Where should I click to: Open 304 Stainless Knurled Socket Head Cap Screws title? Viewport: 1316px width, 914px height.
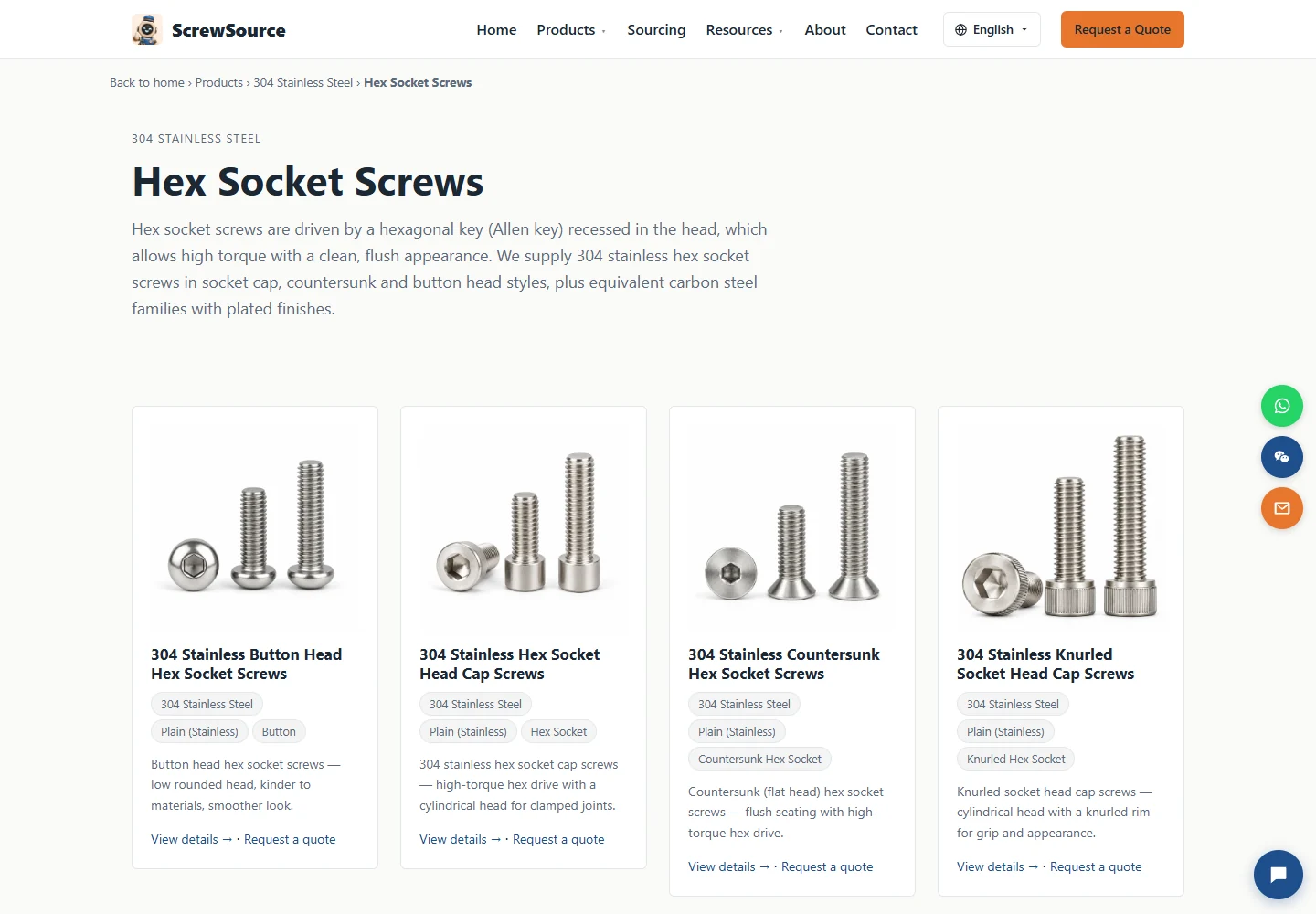1045,664
